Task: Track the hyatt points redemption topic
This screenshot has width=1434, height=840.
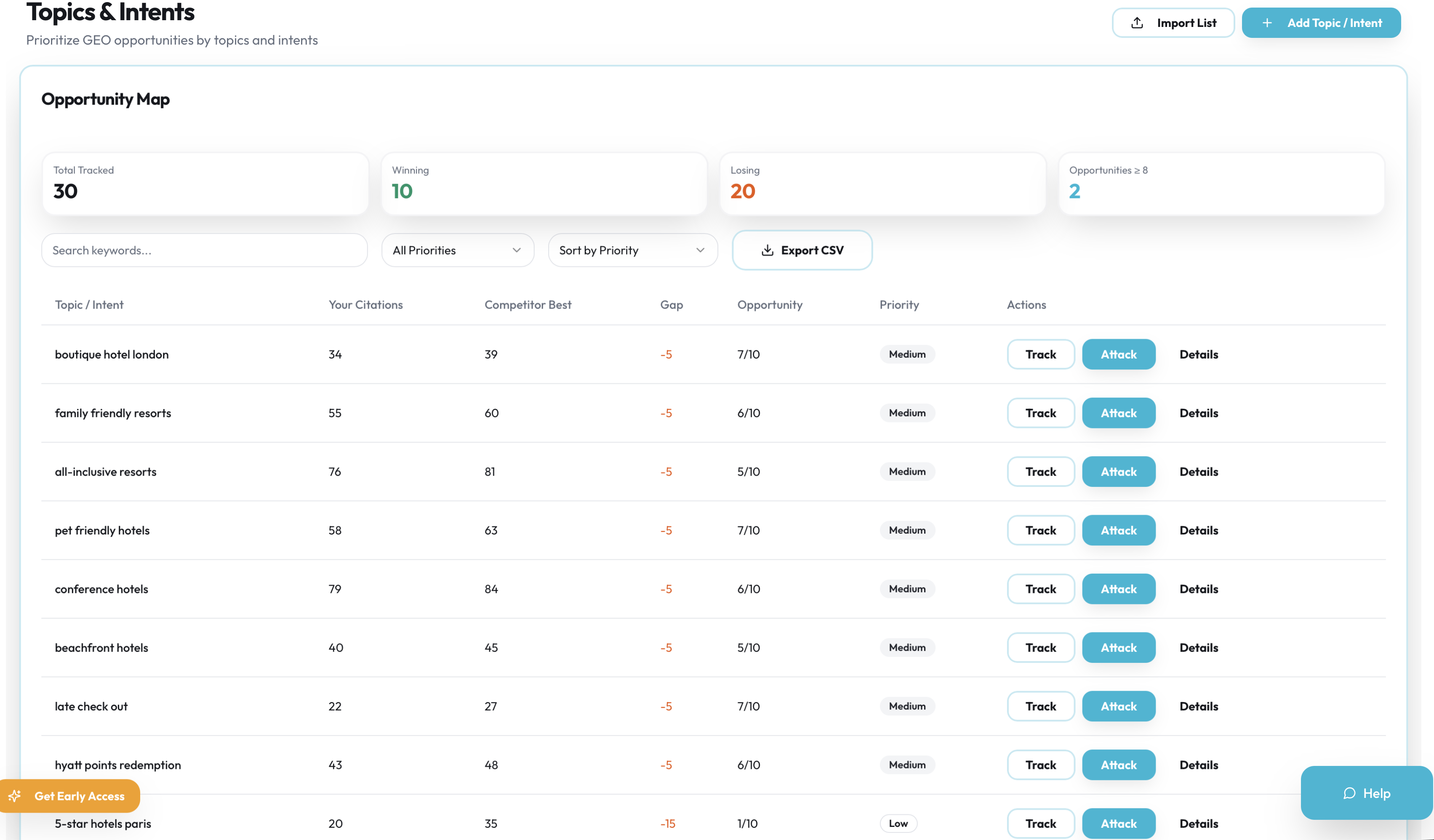Action: (x=1040, y=764)
